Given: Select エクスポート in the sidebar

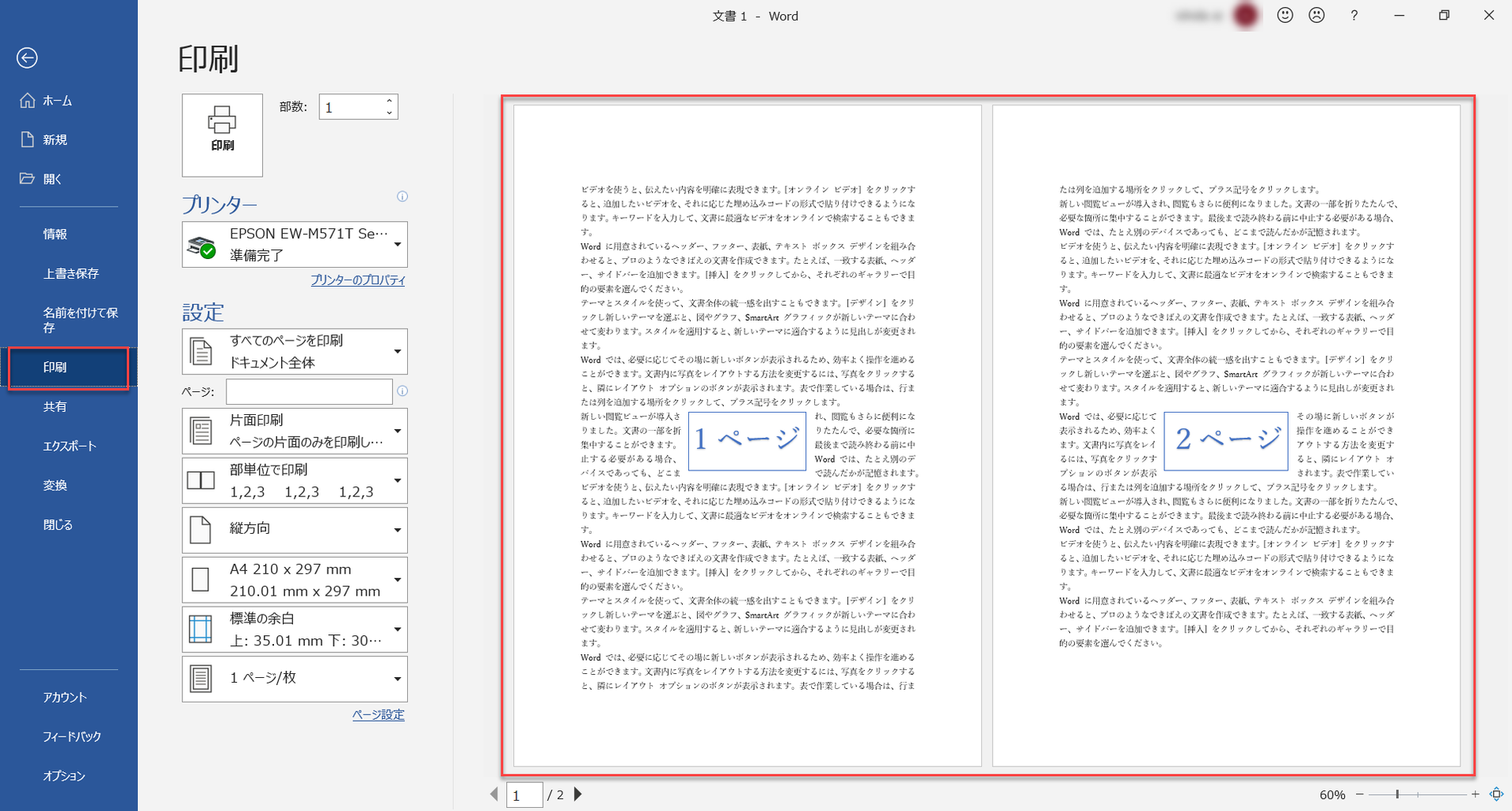Looking at the screenshot, I should pos(69,446).
